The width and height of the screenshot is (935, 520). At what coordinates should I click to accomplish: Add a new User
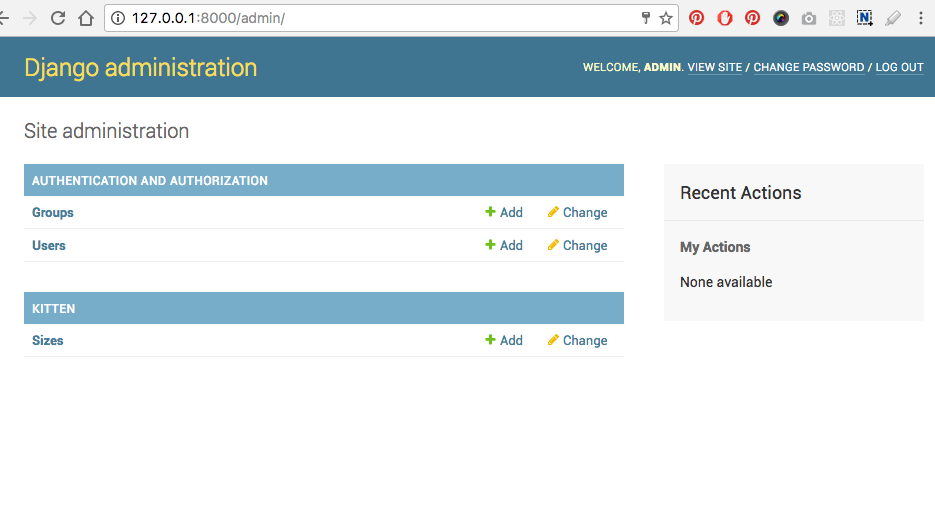504,245
